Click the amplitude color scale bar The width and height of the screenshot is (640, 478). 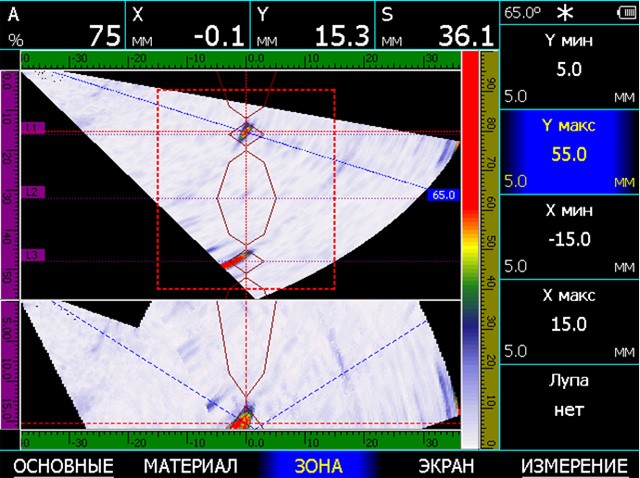[x=469, y=250]
